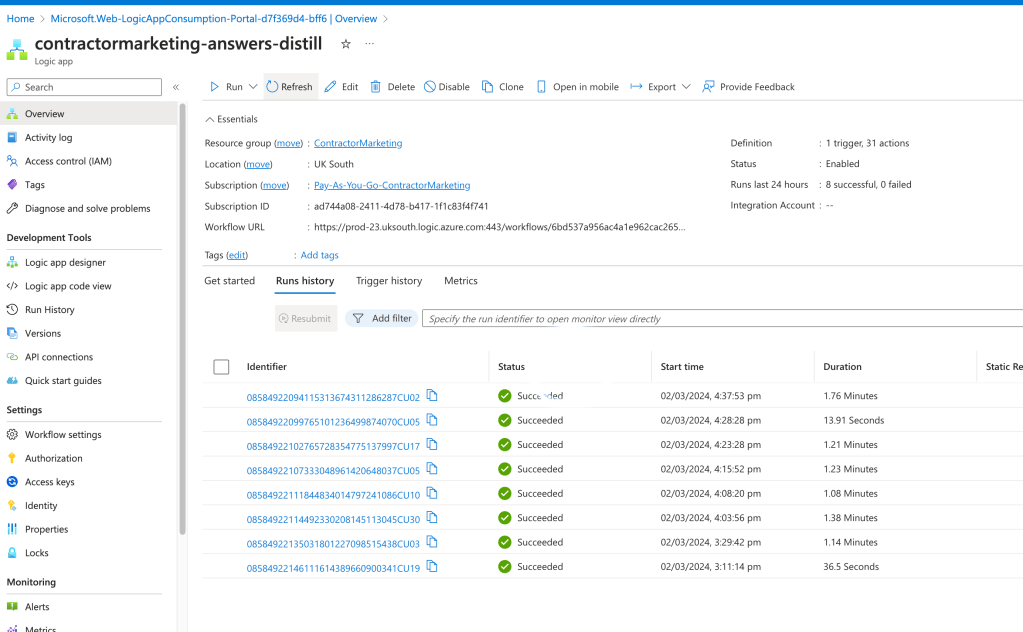Expand the Export dropdown arrow
This screenshot has width=1023, height=632.
click(686, 87)
